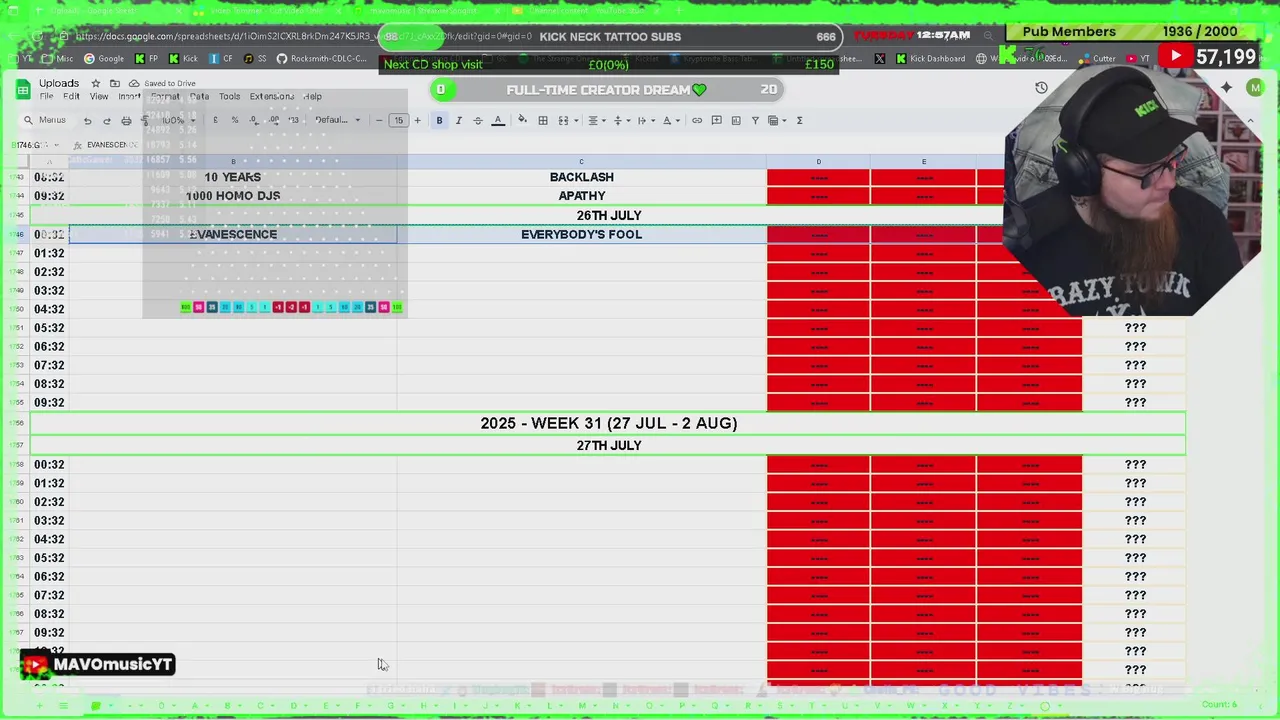This screenshot has height=720, width=1280.
Task: Toggle Strikethrough formatting
Action: [478, 120]
